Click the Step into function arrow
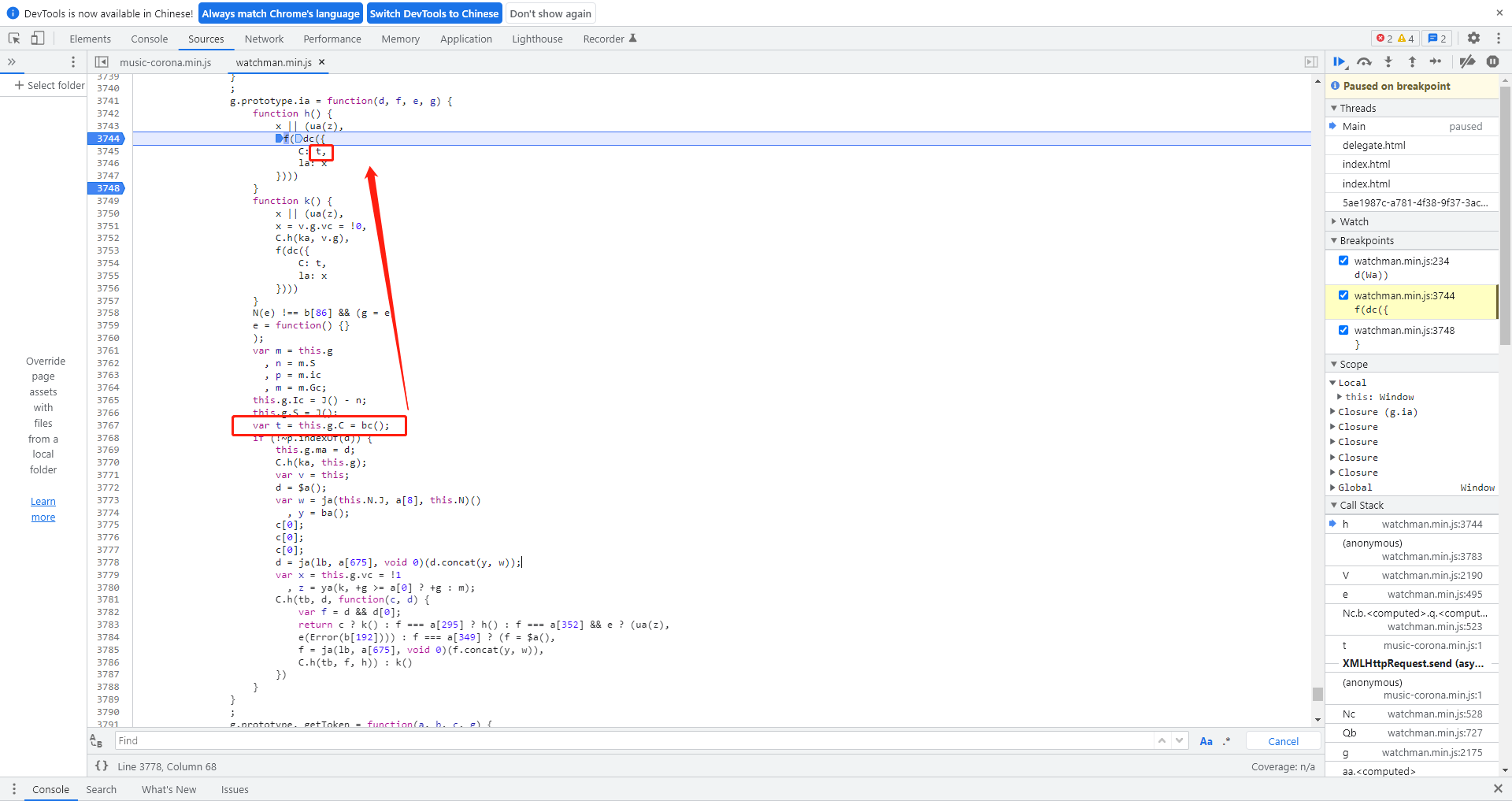Image resolution: width=1512 pixels, height=801 pixels. [x=1388, y=61]
